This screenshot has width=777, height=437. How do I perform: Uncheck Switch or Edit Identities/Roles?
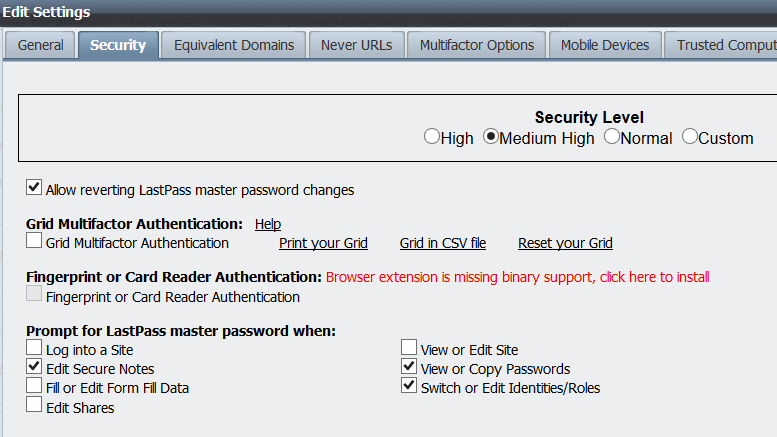coord(409,385)
